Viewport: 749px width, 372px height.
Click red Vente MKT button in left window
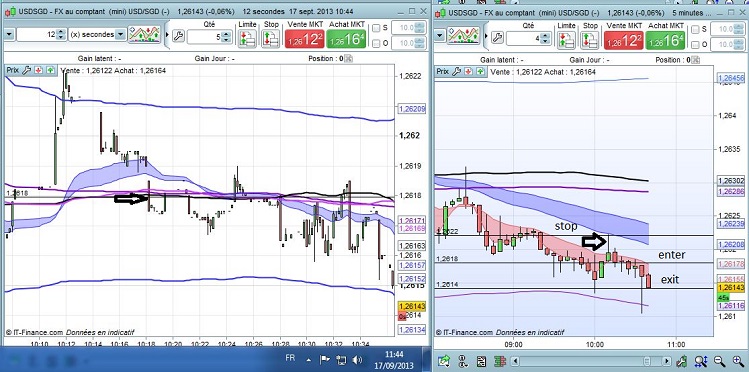pos(305,39)
